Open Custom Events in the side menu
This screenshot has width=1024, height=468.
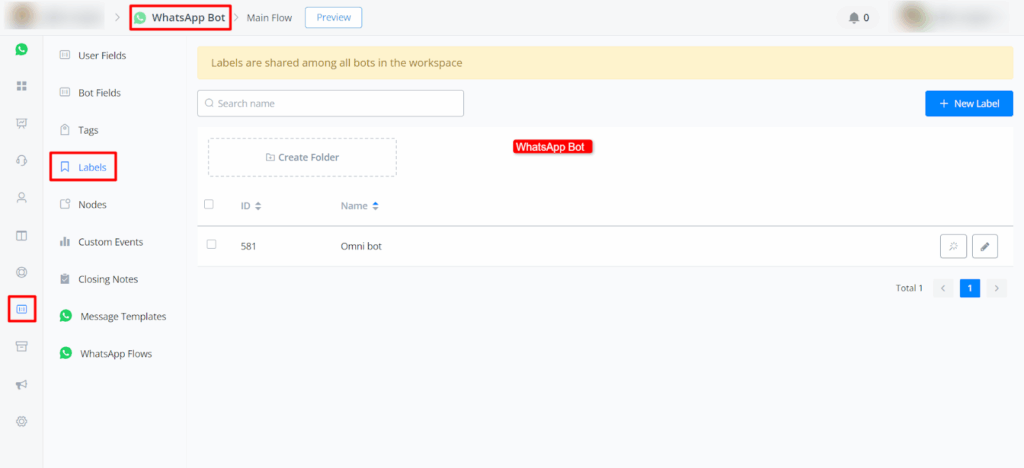pos(110,242)
